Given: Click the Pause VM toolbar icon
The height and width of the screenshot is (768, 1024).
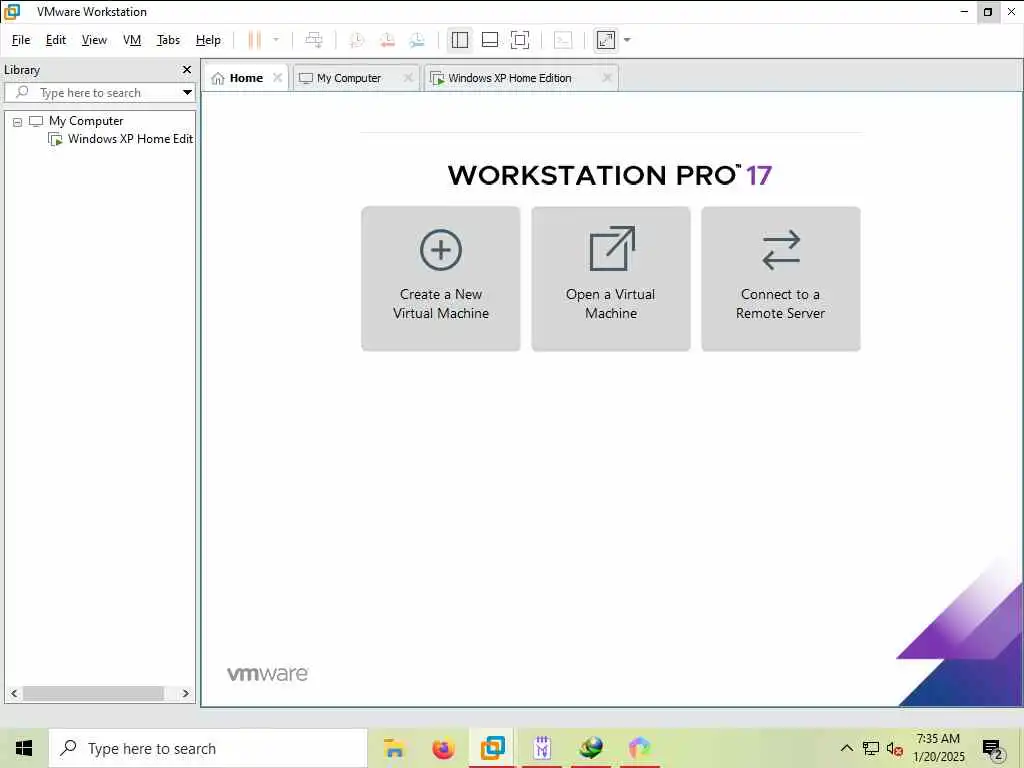Looking at the screenshot, I should 254,40.
